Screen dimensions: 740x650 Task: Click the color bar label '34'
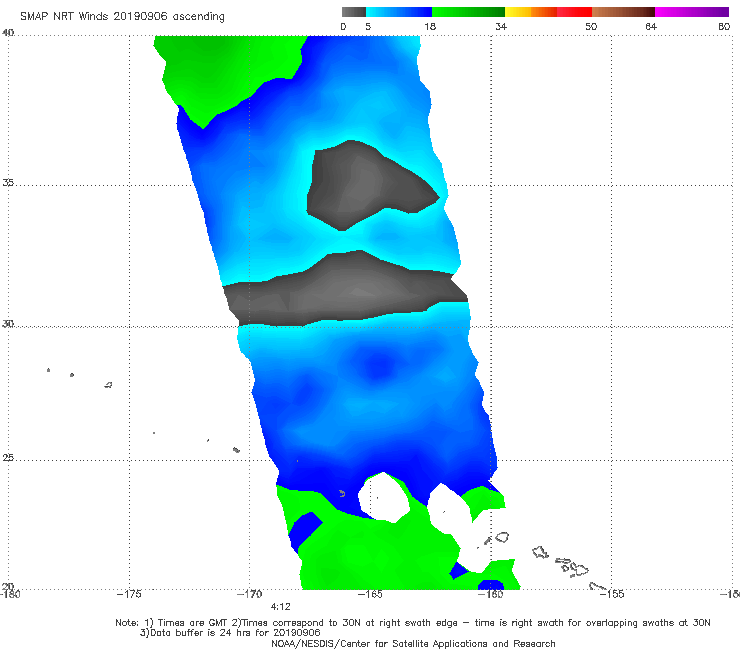coord(501,26)
